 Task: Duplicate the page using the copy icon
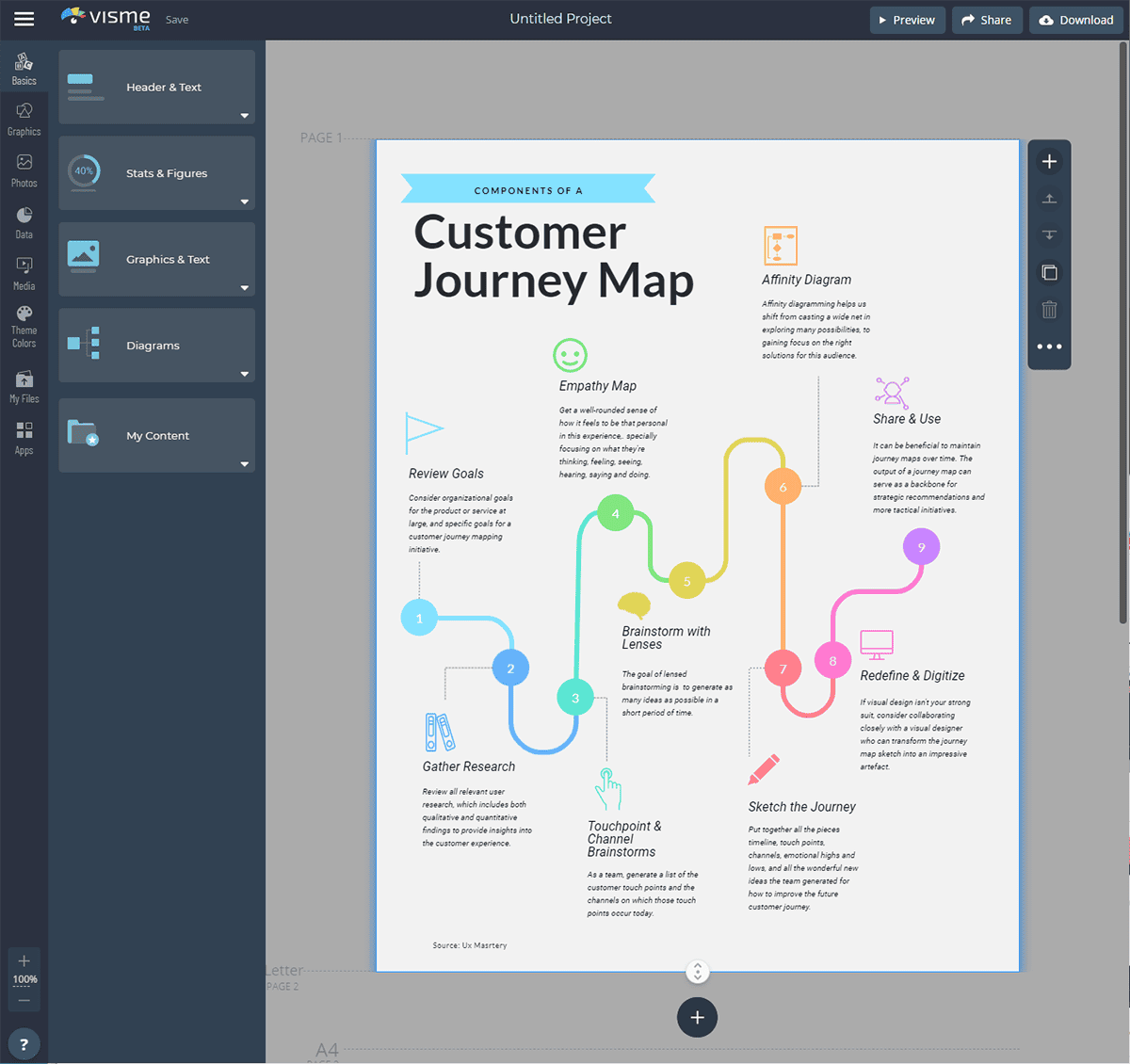point(1049,272)
